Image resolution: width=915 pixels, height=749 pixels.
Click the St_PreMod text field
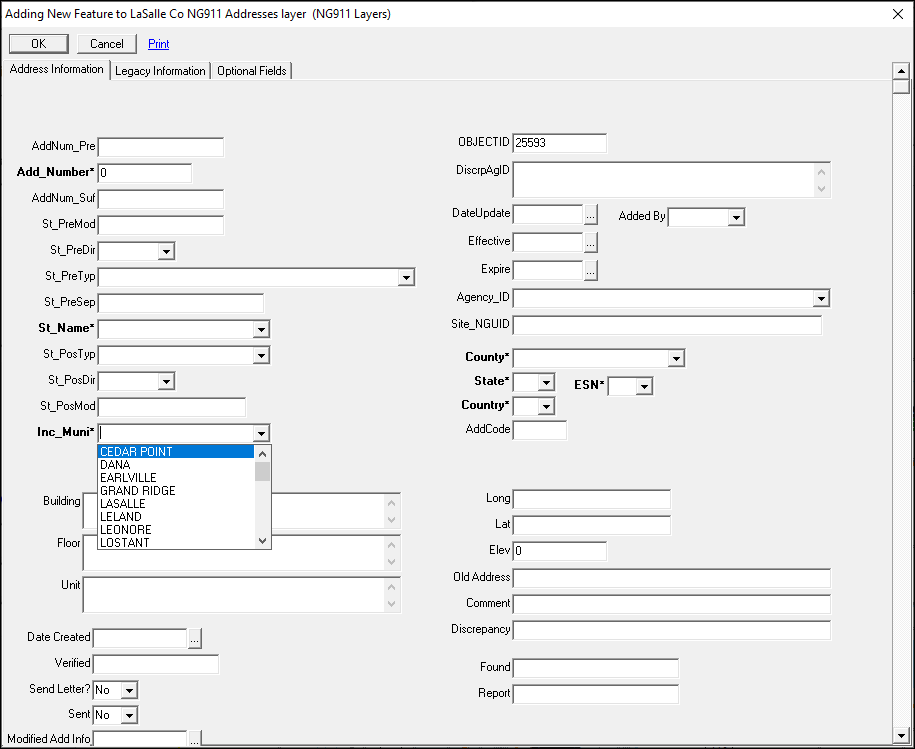pyautogui.click(x=160, y=225)
